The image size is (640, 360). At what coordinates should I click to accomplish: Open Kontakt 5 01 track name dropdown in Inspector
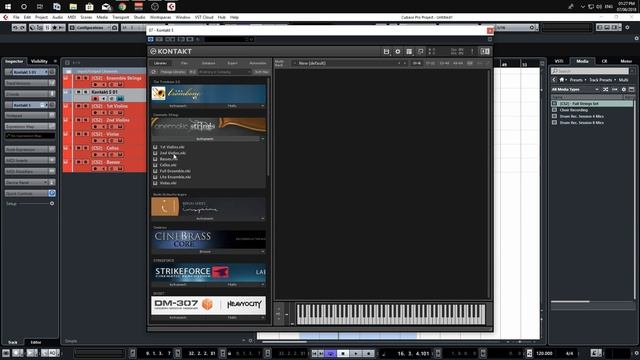click(x=46, y=72)
